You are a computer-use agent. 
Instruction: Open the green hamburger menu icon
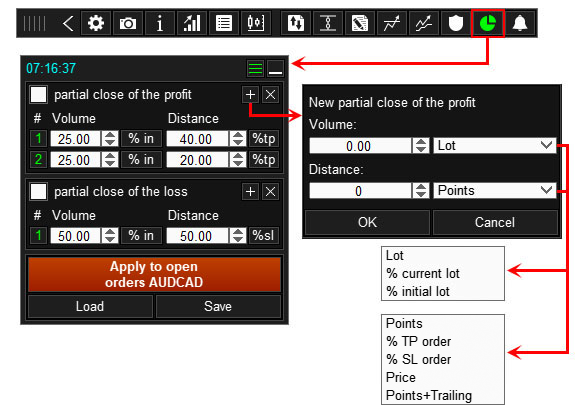click(x=255, y=68)
